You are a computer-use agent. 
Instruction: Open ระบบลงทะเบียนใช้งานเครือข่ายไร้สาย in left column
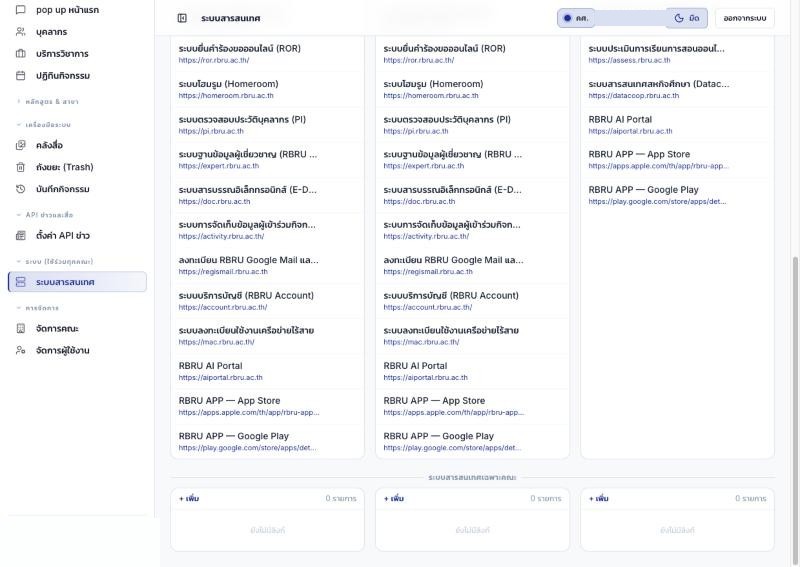[x=268, y=335]
